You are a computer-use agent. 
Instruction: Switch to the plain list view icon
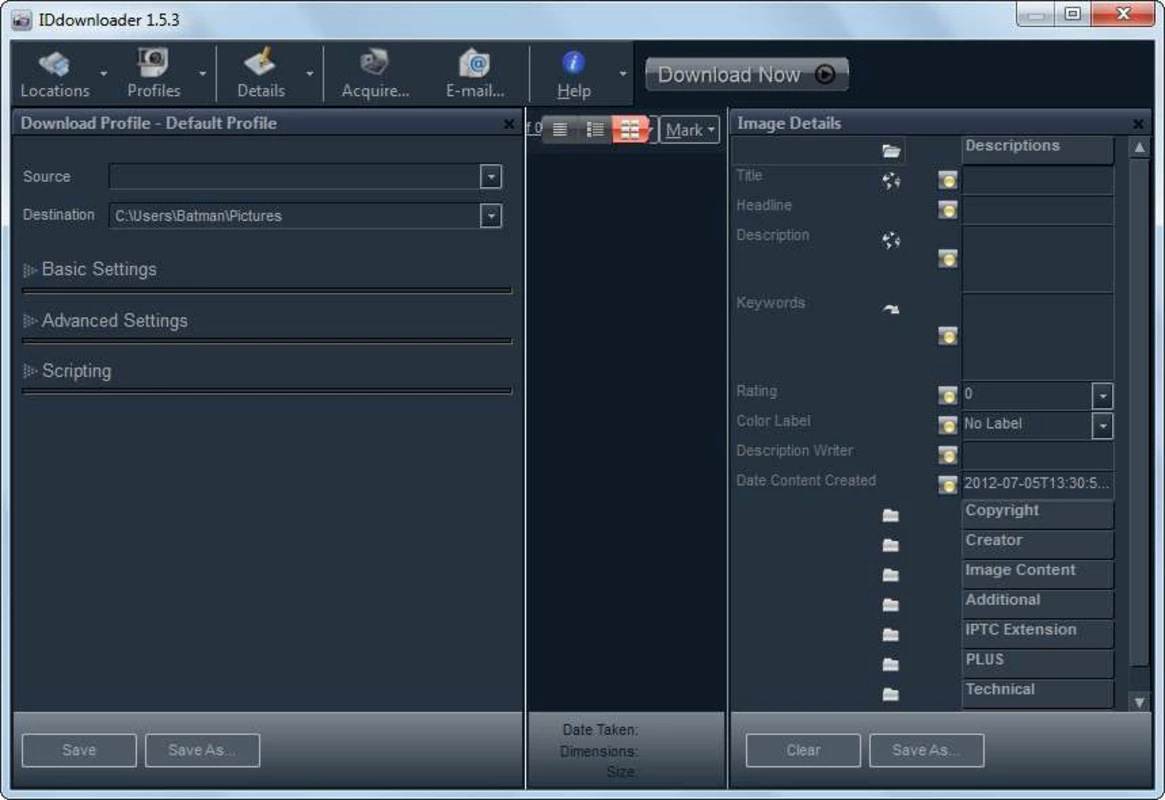(560, 130)
